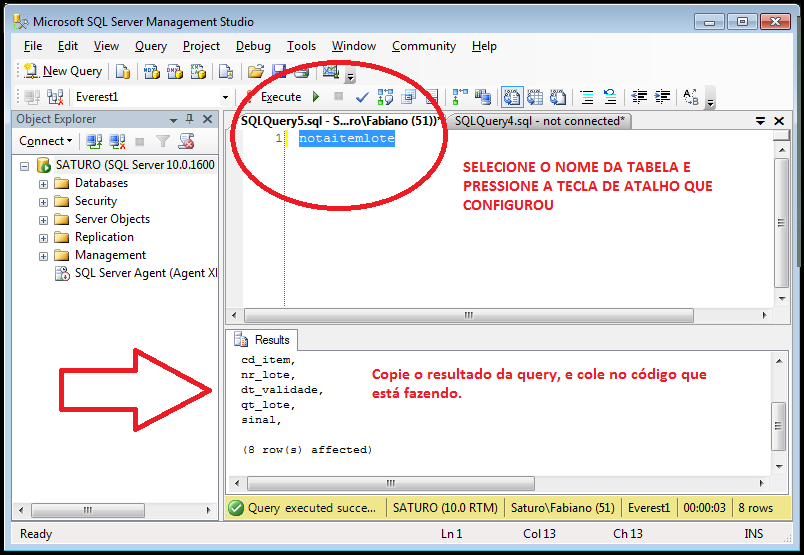Expand the Security folder
Image resolution: width=804 pixels, height=555 pixels.
click(x=44, y=202)
